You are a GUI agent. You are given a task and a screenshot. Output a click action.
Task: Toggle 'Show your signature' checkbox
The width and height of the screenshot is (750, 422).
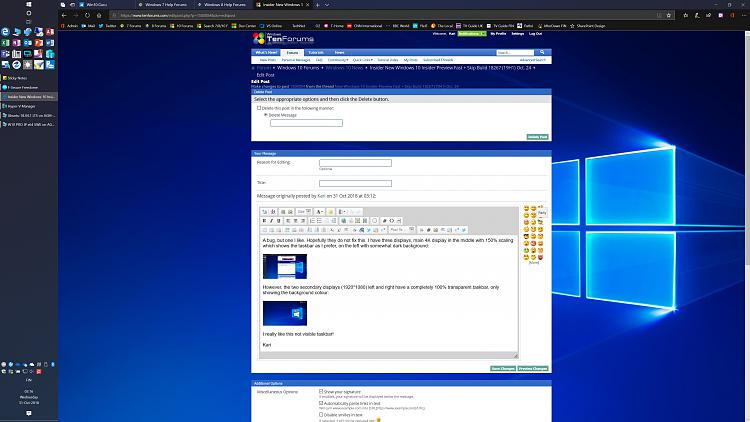(321, 391)
